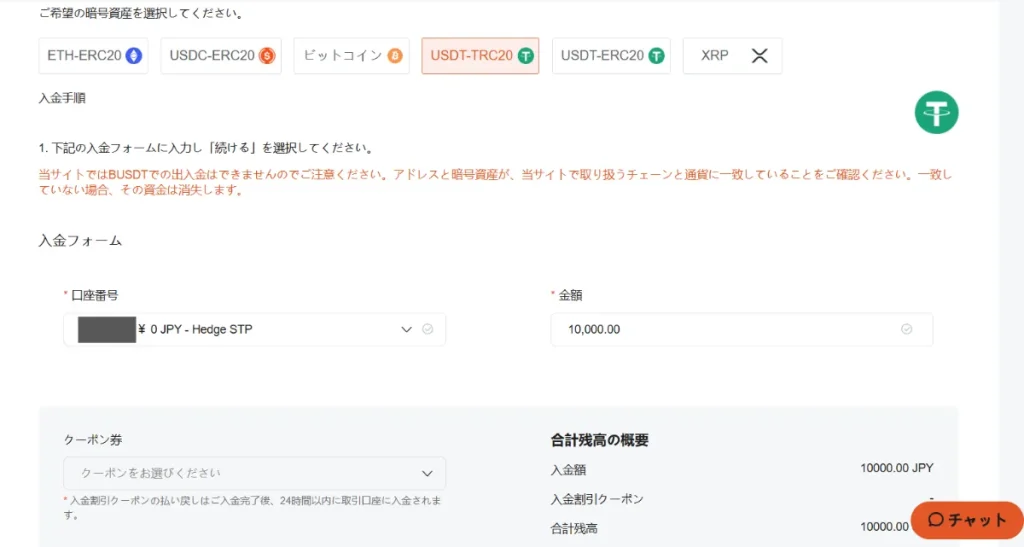Click the chat bubble icon
The image size is (1024, 547).
936,520
